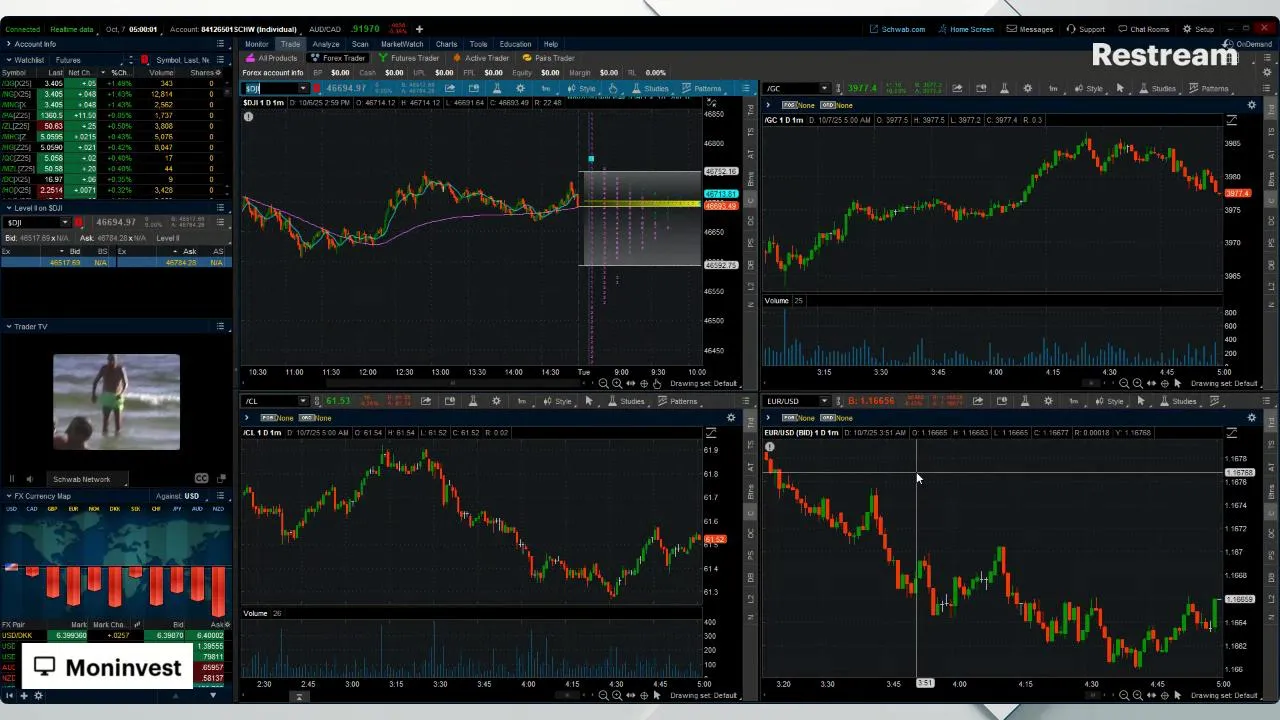Toggle closed captions on Trader TV
The width and height of the screenshot is (1280, 720).
pyautogui.click(x=201, y=479)
